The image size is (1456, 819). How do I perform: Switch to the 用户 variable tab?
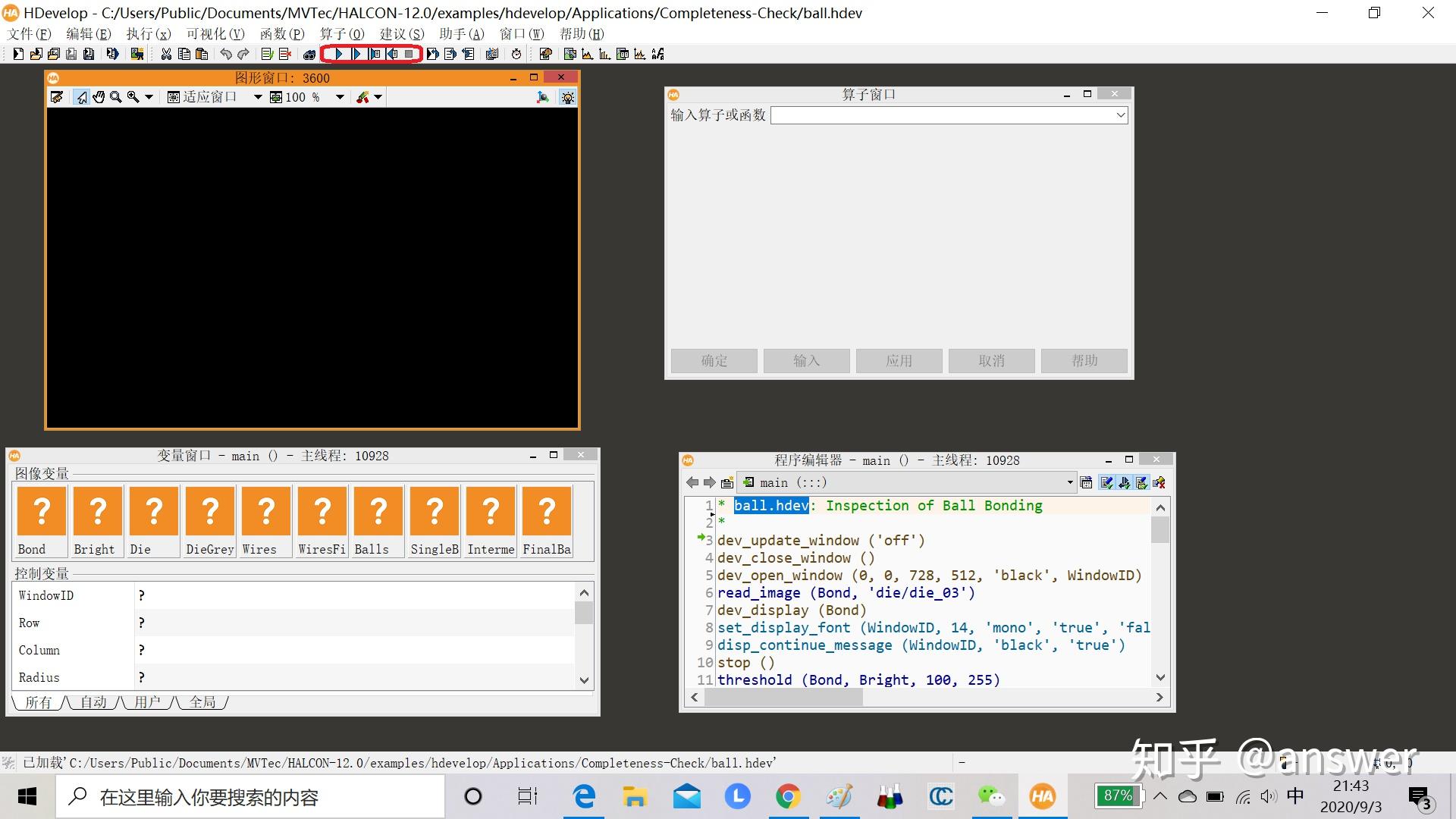[x=147, y=702]
